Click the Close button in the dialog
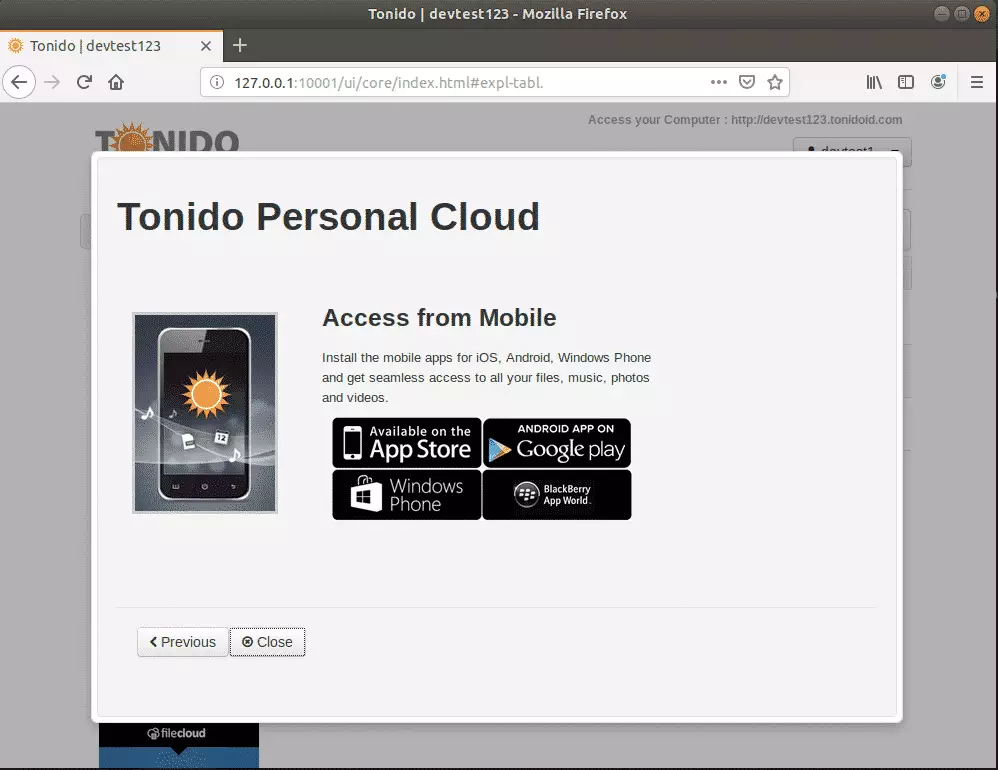The height and width of the screenshot is (770, 998). [x=267, y=641]
